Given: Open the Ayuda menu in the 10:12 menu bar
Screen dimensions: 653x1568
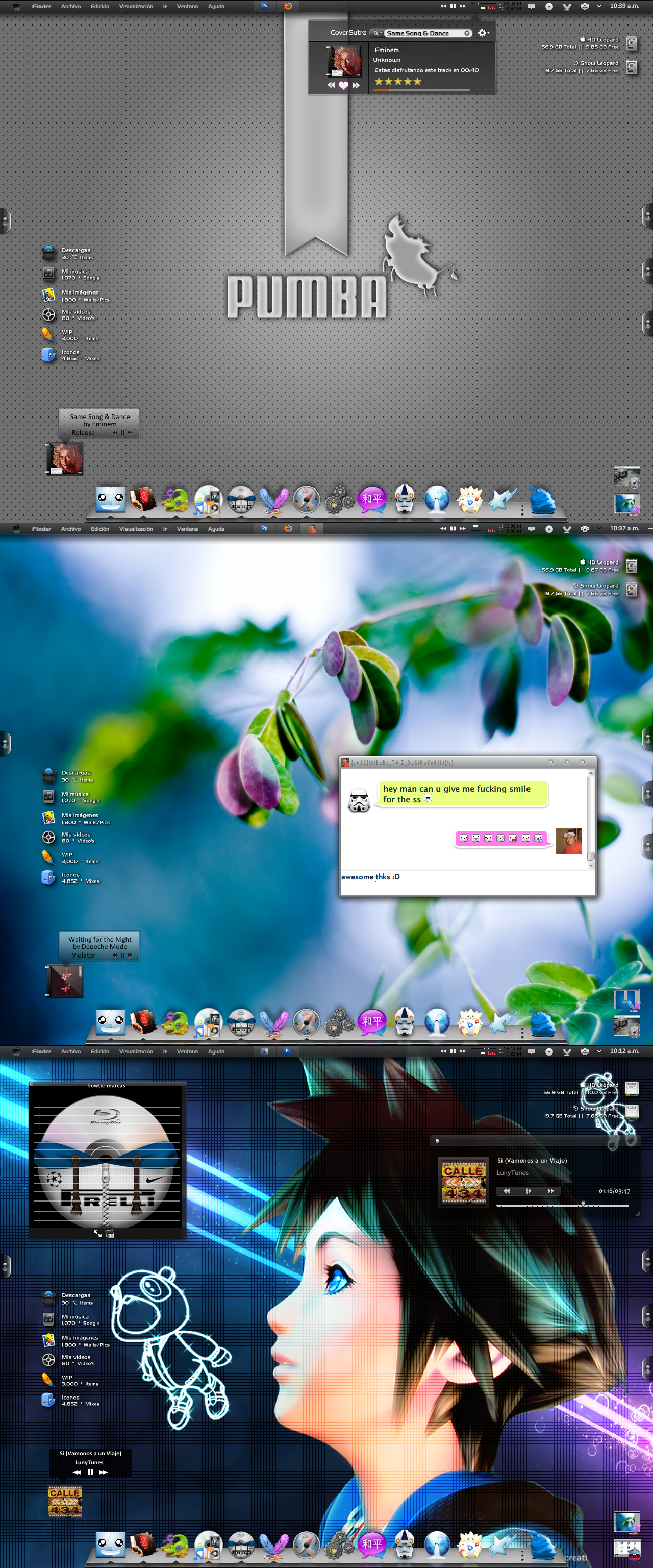Looking at the screenshot, I should 216,1051.
